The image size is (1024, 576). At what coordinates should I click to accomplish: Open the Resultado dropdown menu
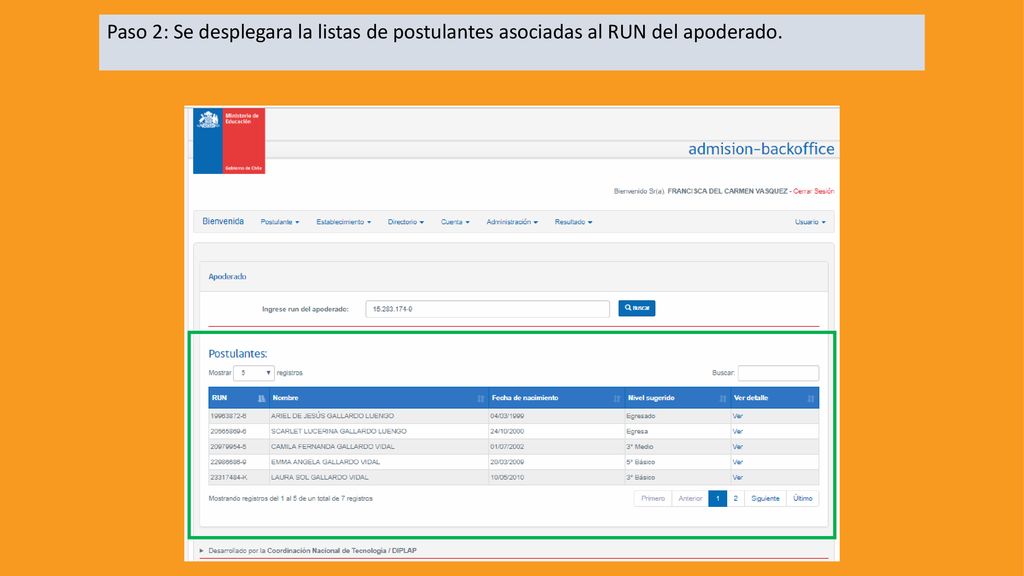click(x=573, y=222)
